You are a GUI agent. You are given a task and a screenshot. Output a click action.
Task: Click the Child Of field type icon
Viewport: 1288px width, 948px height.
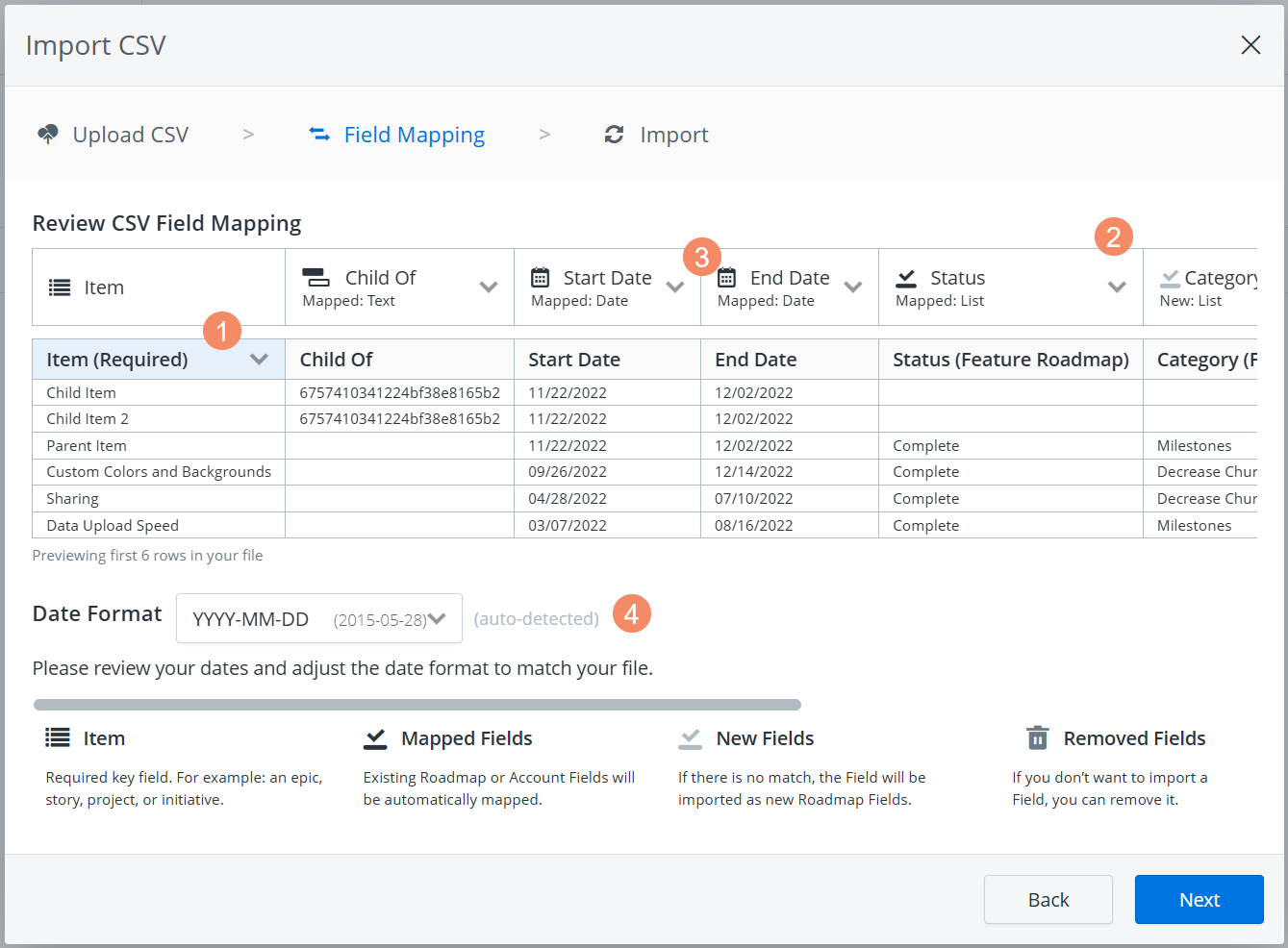[317, 277]
